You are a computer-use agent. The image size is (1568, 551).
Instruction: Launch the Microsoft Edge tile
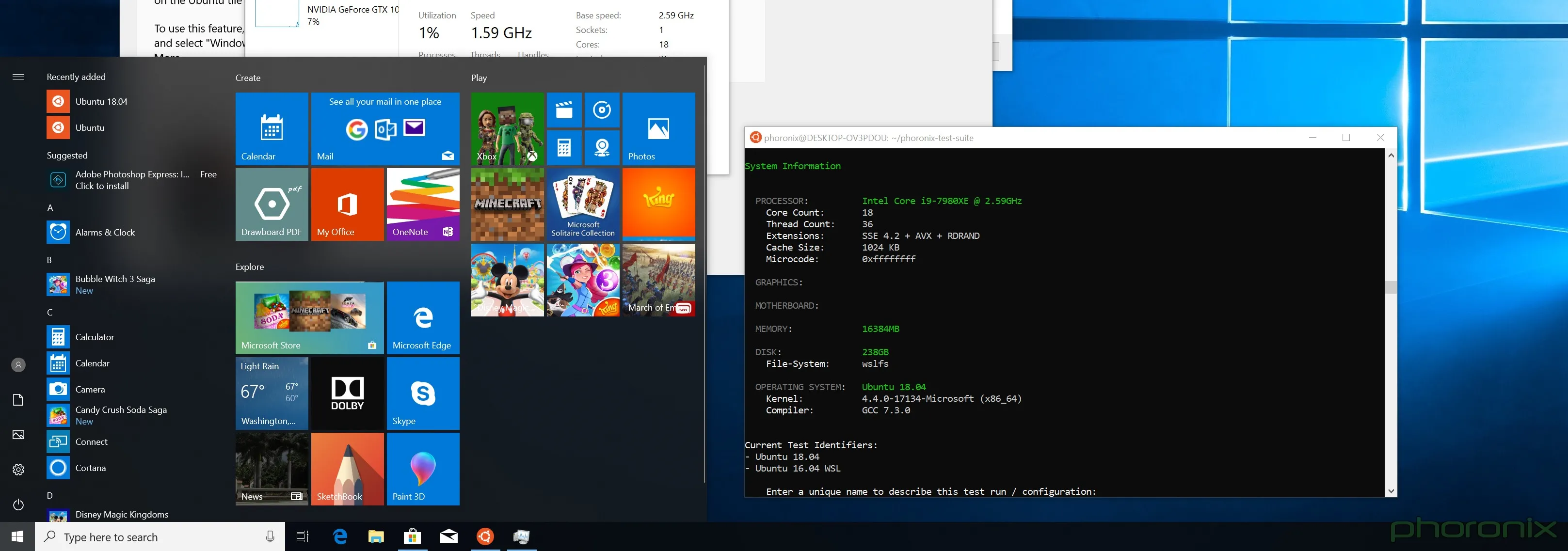[423, 317]
